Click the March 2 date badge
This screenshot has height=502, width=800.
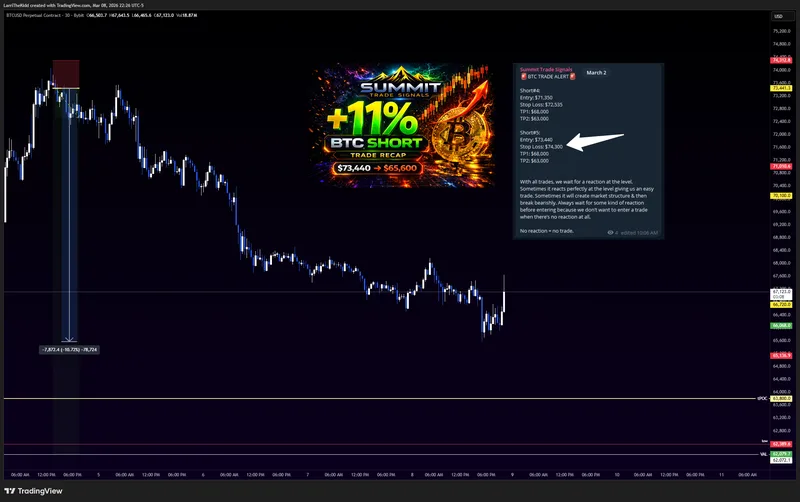click(x=596, y=73)
